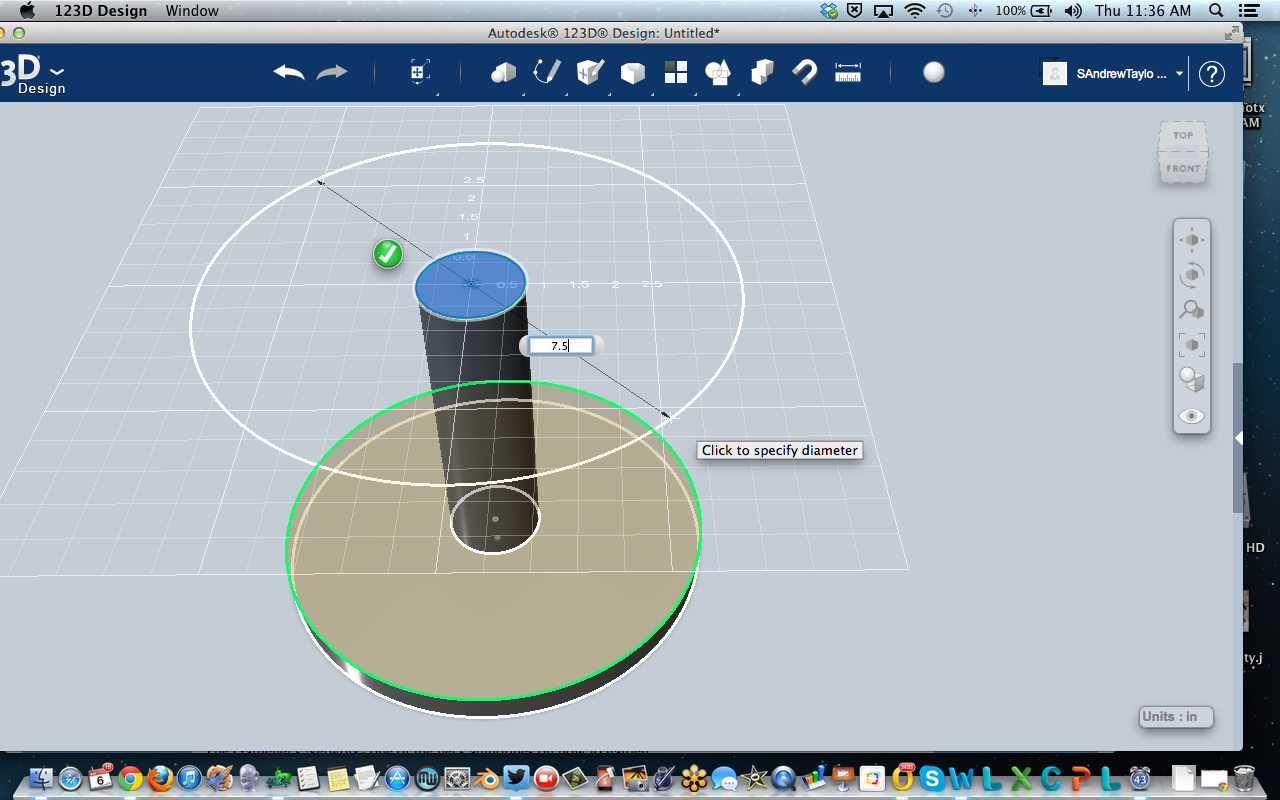Open the Modify tool
This screenshot has width=1280, height=800.
click(x=632, y=72)
